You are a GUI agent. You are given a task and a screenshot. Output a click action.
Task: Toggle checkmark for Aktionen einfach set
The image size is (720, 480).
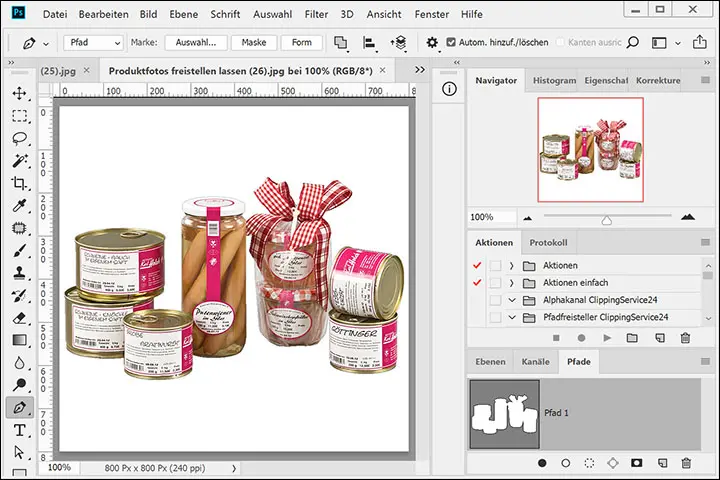pos(475,283)
